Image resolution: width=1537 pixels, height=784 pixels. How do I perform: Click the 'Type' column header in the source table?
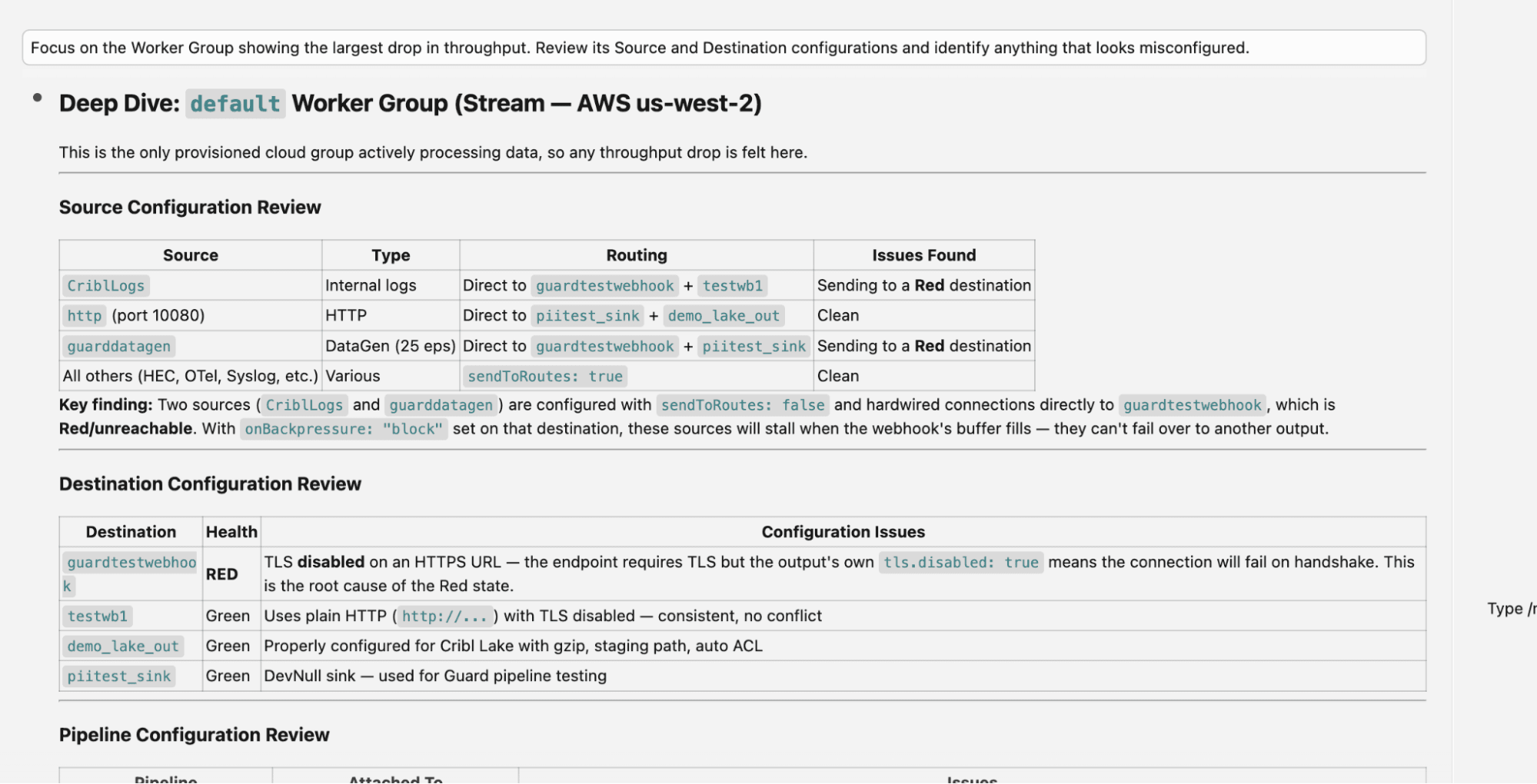pyautogui.click(x=391, y=255)
